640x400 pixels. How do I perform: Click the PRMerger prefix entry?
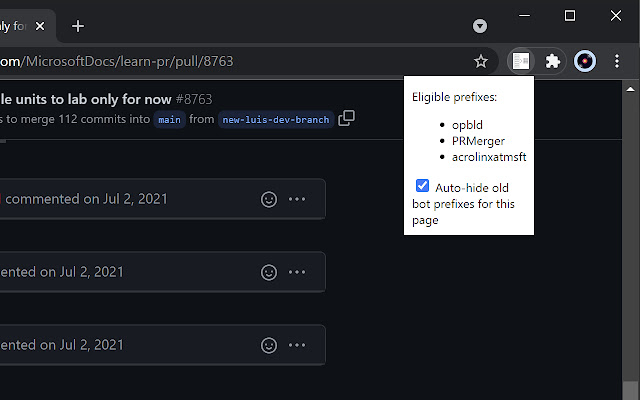pos(478,141)
